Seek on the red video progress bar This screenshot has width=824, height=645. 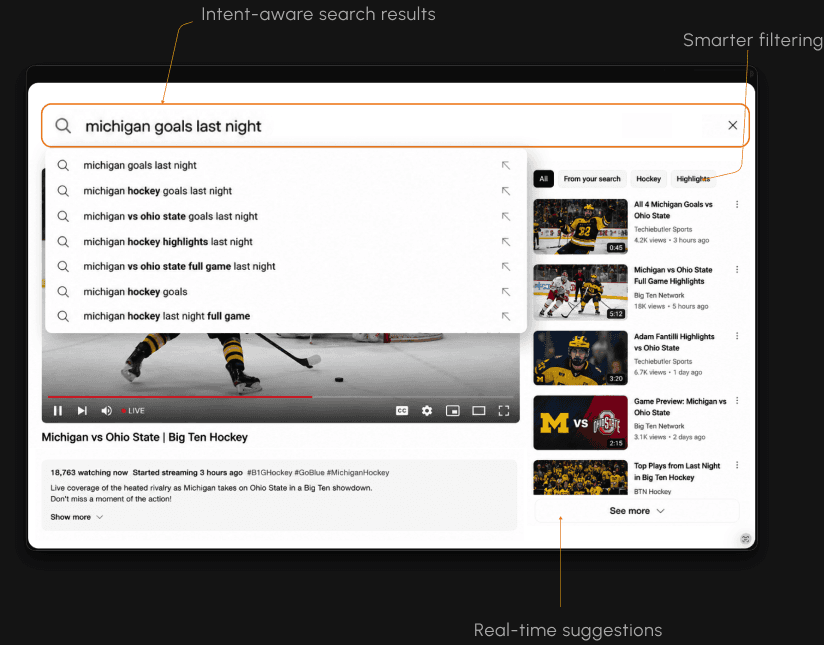[x=281, y=397]
